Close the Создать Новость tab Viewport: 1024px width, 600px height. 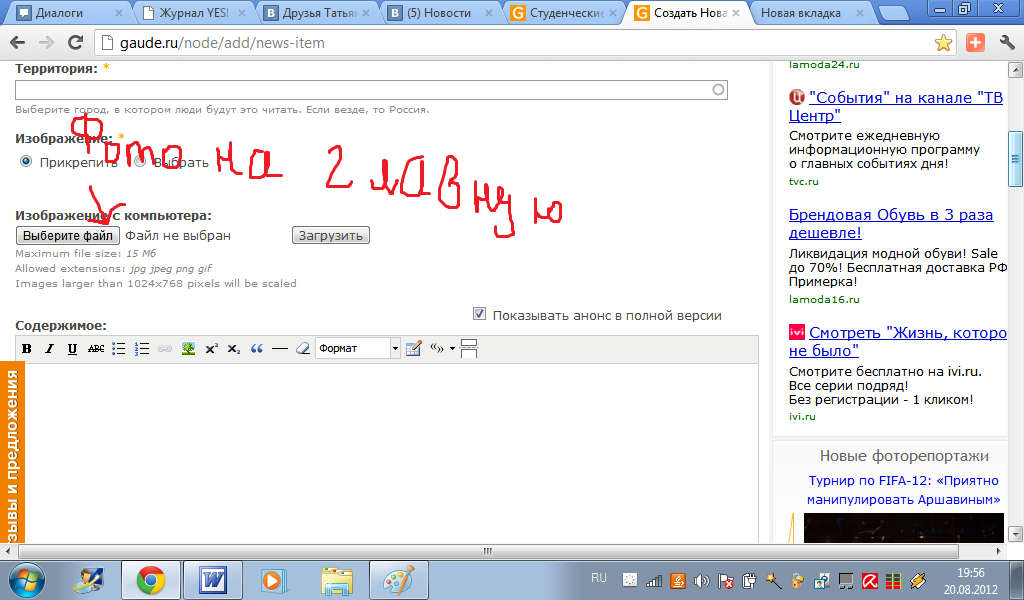(736, 12)
